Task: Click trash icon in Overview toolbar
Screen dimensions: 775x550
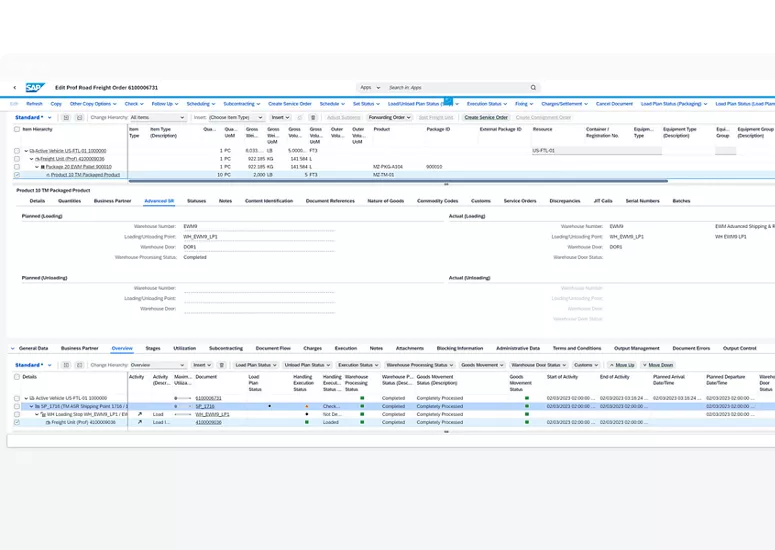Action: [x=222, y=365]
